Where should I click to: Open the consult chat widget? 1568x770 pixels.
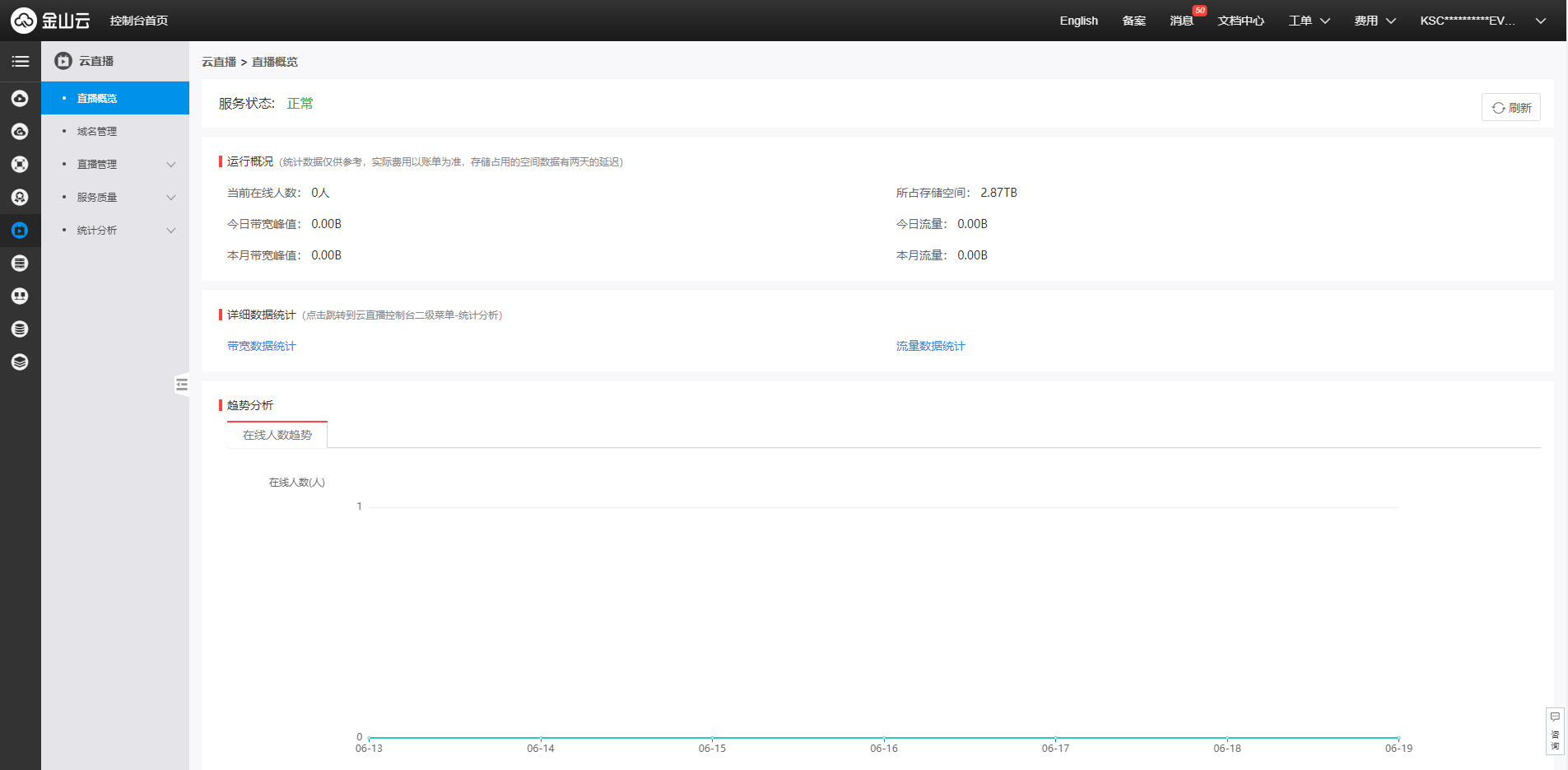[x=1555, y=730]
